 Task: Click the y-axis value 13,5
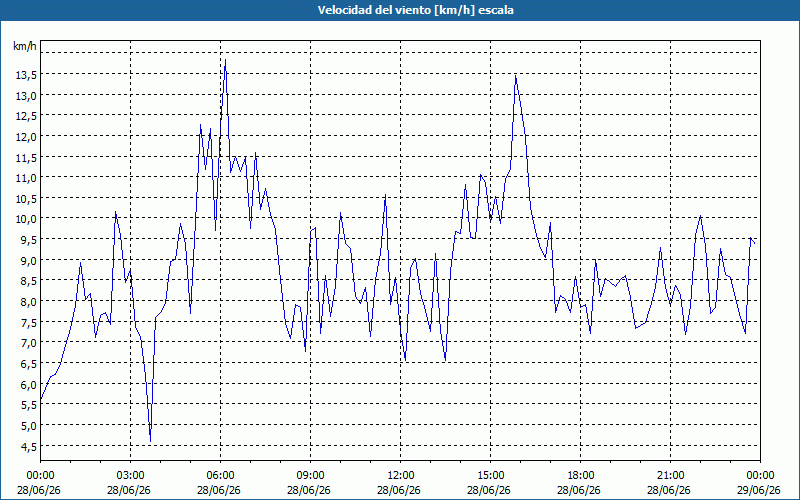point(26,75)
